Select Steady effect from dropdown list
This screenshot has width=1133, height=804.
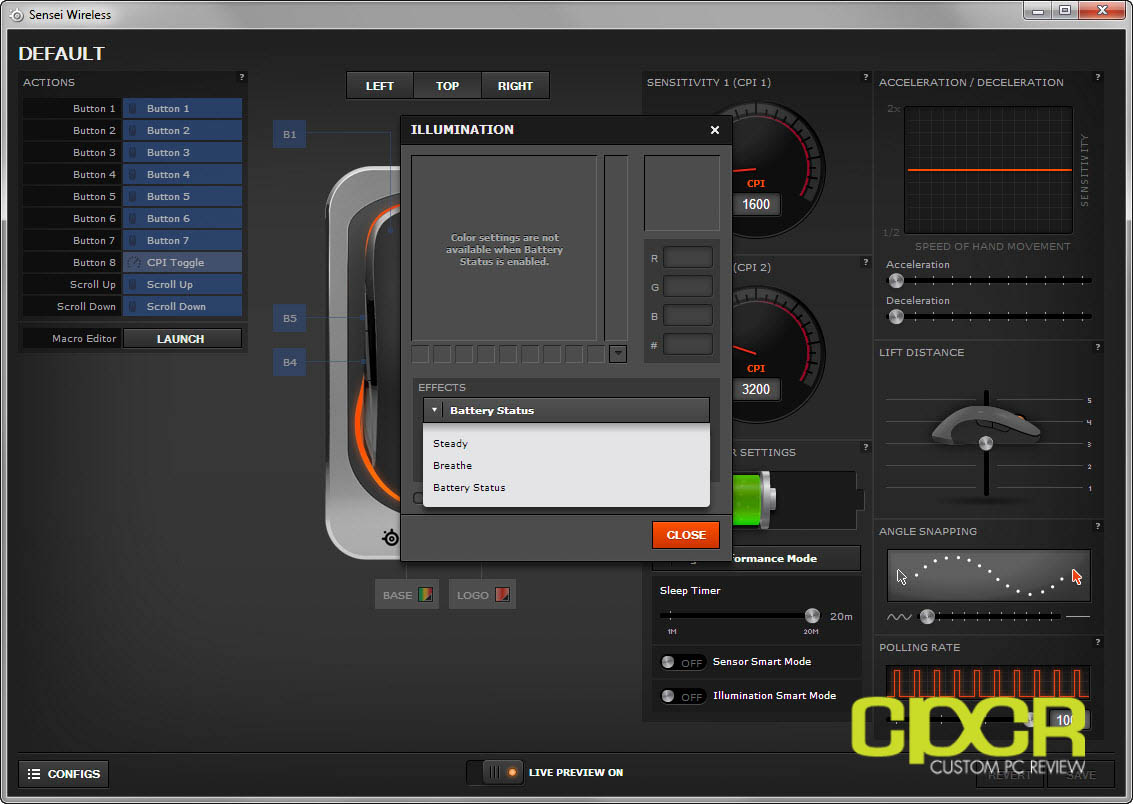coord(566,444)
